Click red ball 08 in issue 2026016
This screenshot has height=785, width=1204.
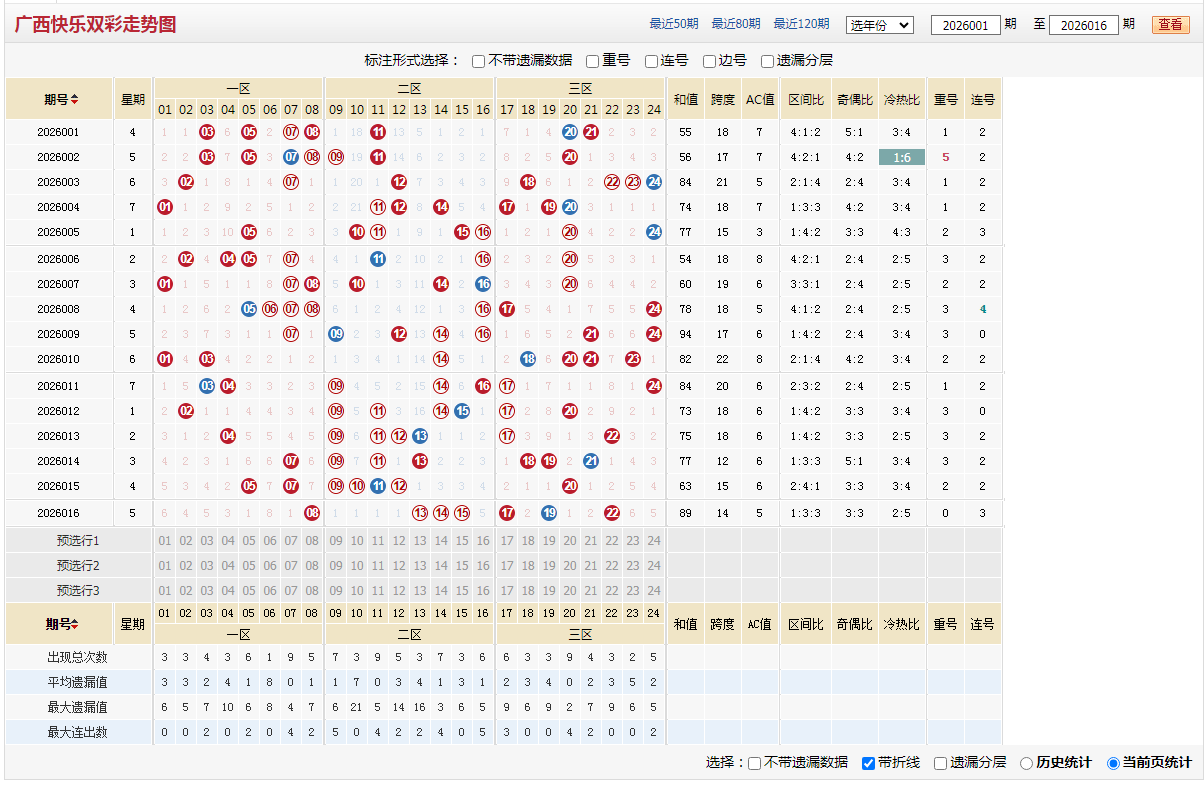coord(312,513)
